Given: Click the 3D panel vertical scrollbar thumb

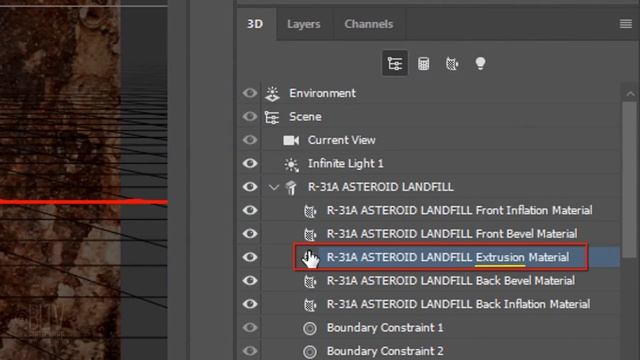Looking at the screenshot, I should (629, 180).
